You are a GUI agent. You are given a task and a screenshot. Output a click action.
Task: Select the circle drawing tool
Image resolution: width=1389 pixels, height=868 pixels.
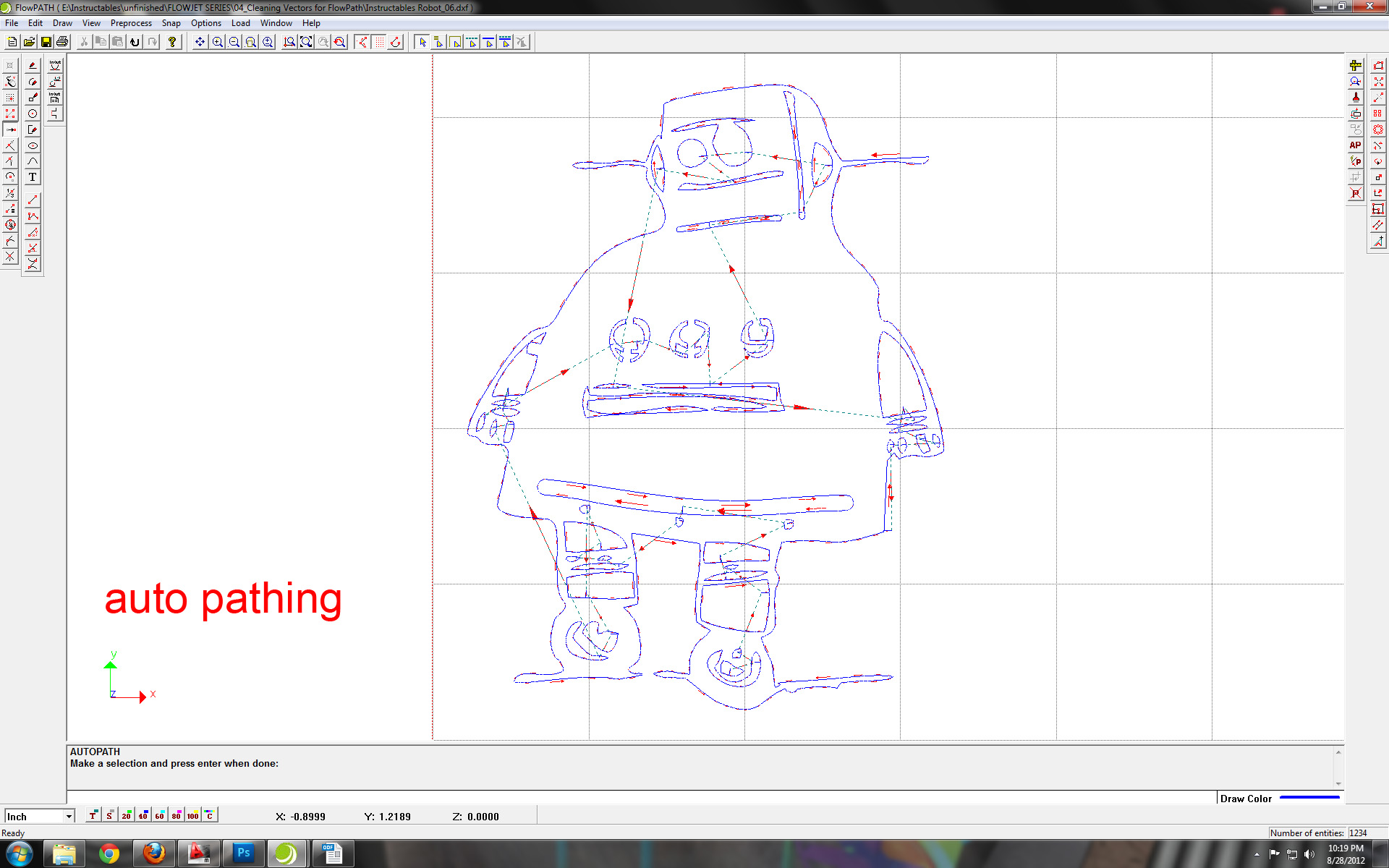(33, 112)
